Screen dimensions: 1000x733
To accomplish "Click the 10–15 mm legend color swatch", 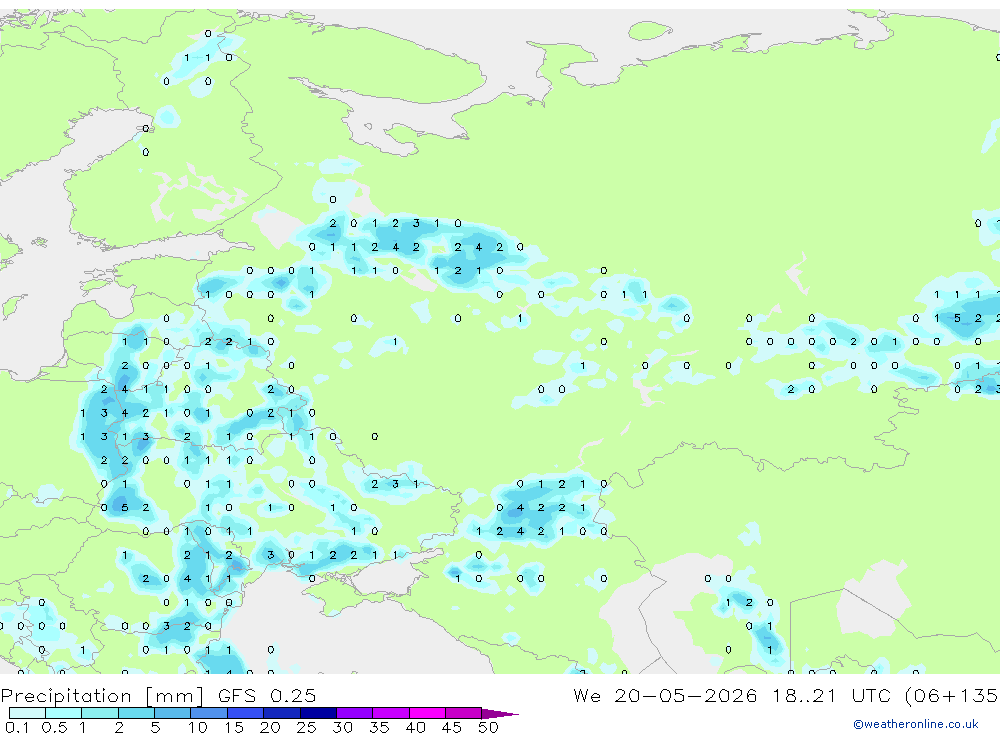I will (209, 713).
